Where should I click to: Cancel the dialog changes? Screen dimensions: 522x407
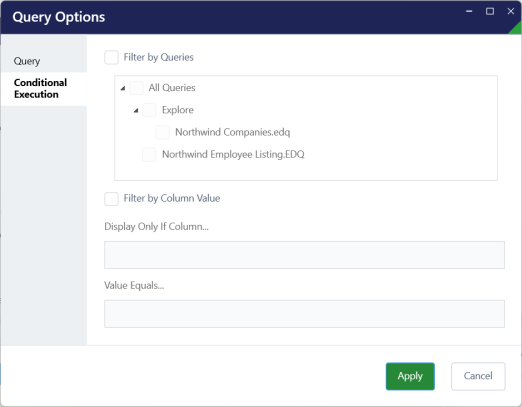478,376
